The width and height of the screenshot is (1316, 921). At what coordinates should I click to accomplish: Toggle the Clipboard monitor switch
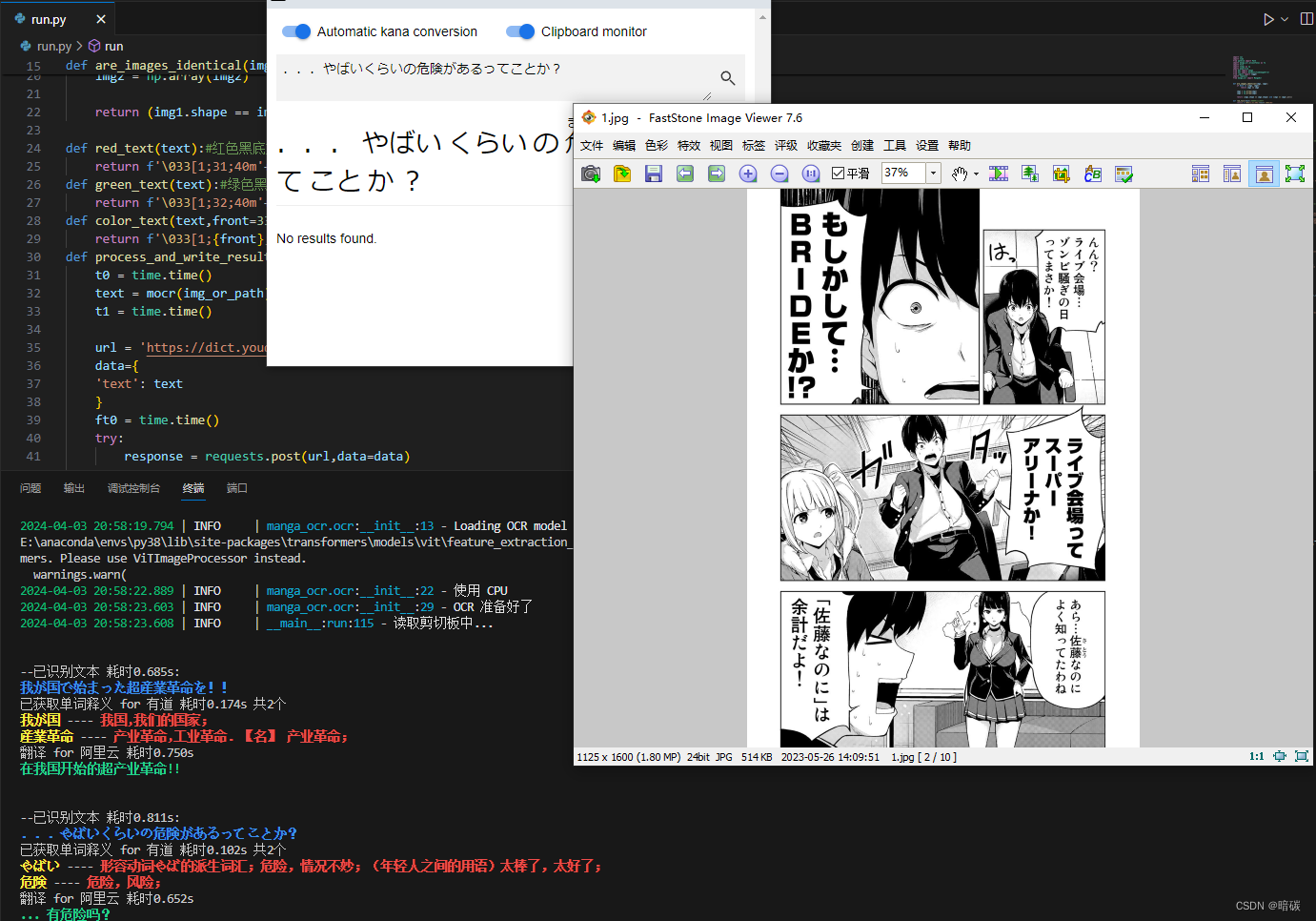coord(520,31)
